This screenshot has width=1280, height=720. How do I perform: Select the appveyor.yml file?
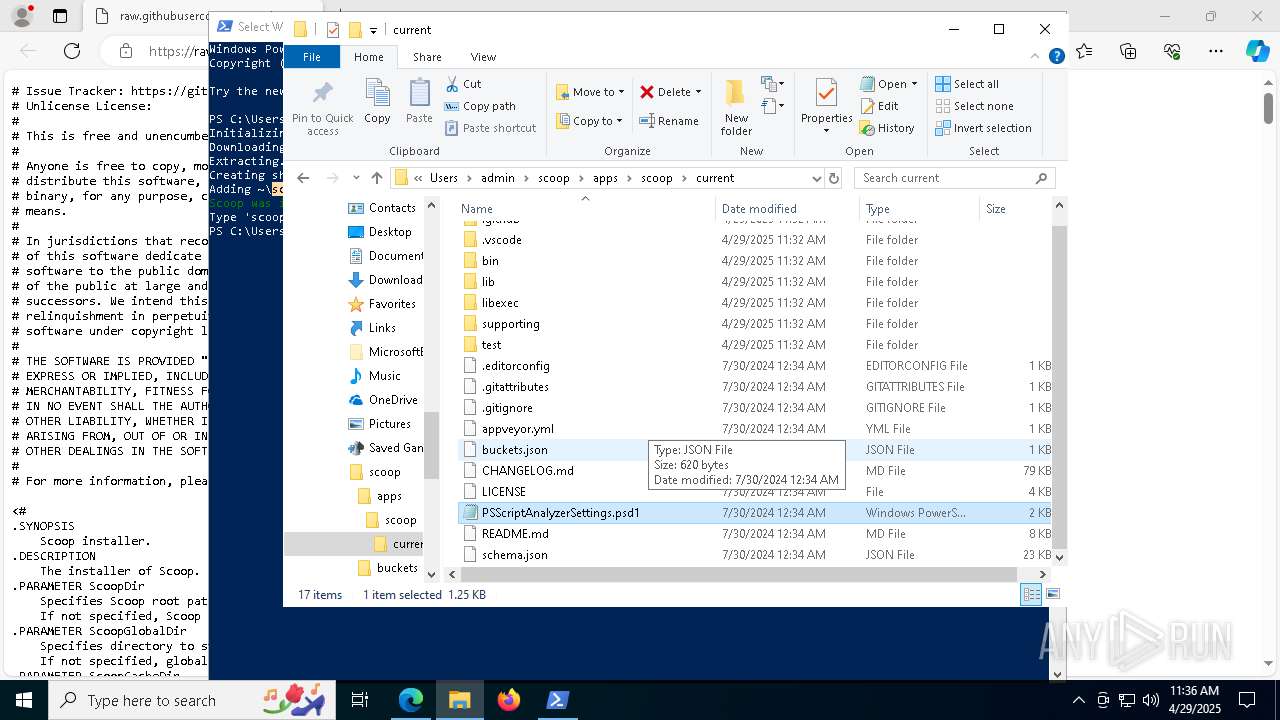click(x=517, y=429)
